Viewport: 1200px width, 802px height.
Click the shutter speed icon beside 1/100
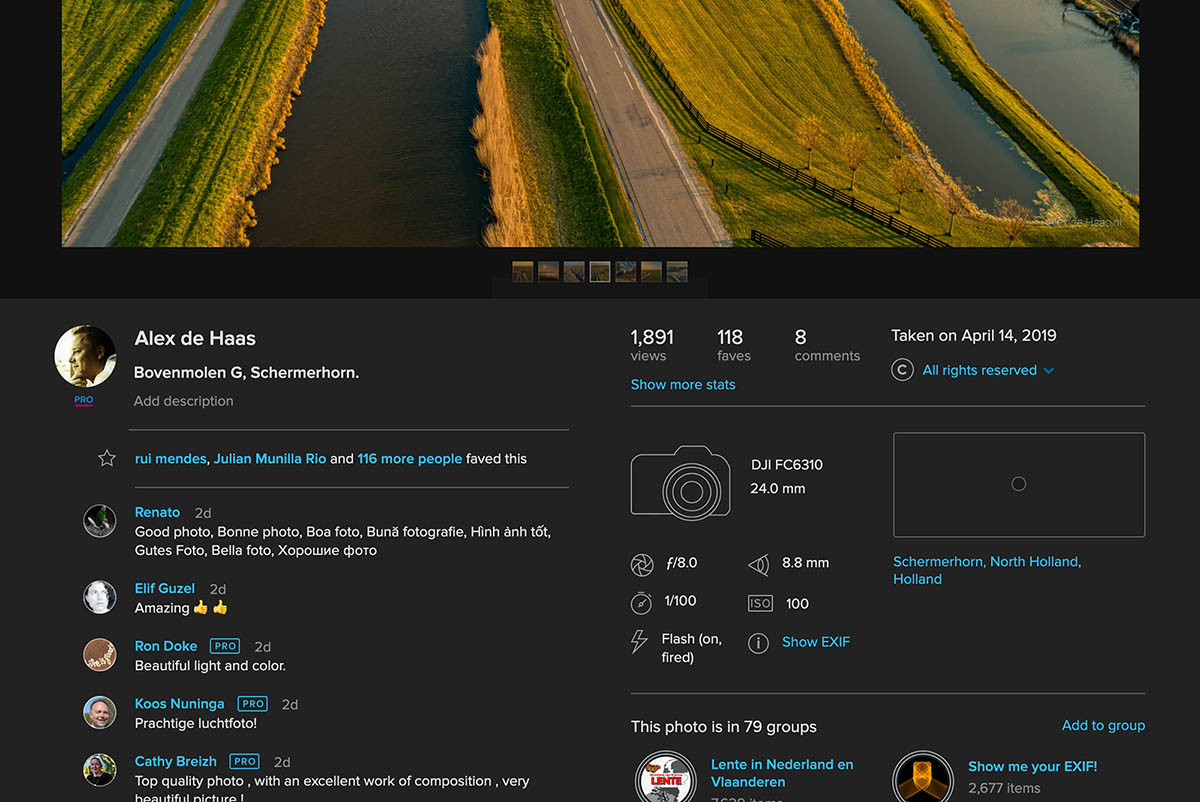tap(642, 602)
